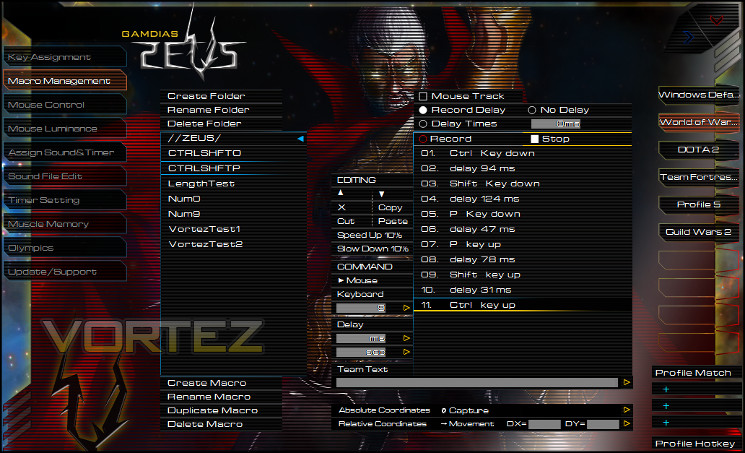Move macro step up with the up arrow
The image size is (745, 453).
[x=340, y=193]
